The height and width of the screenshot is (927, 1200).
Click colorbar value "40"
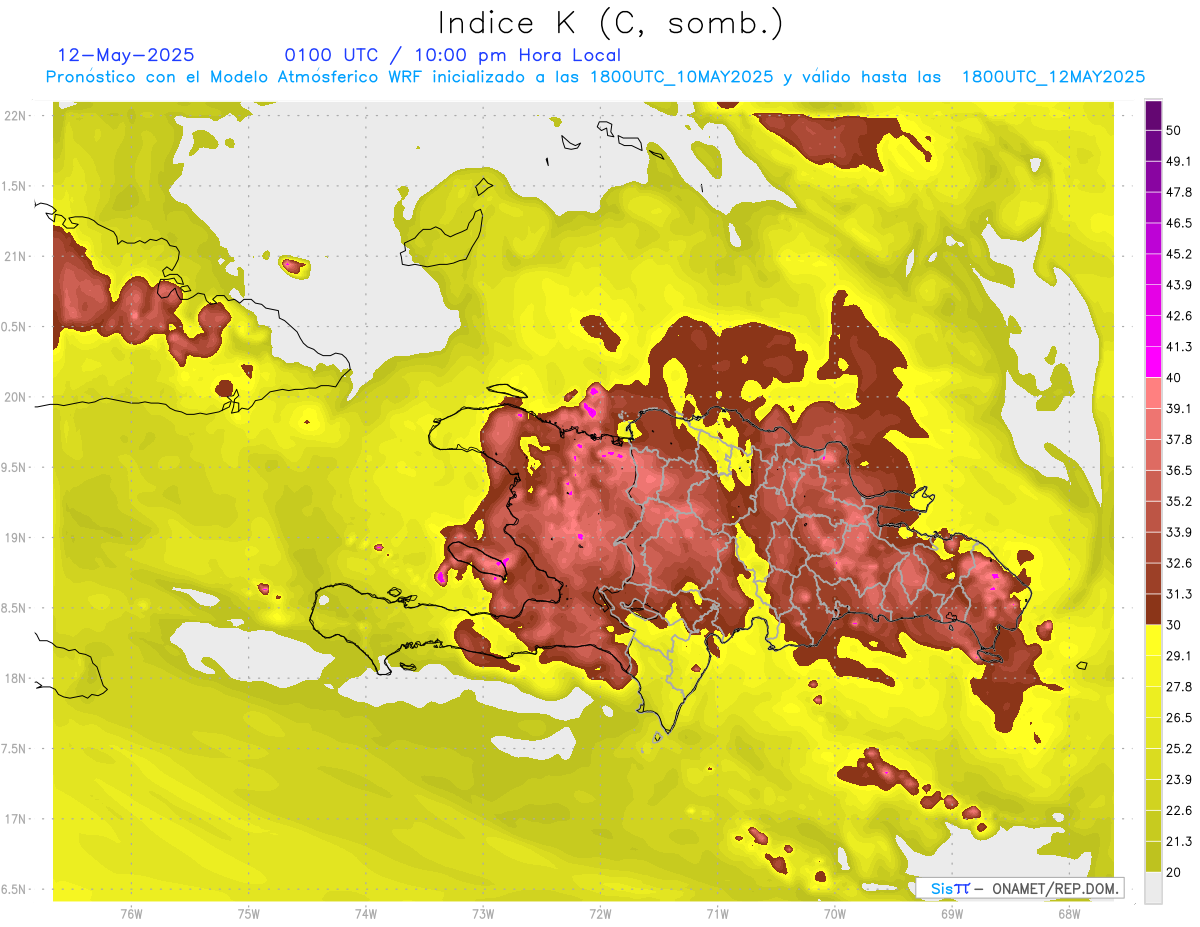pos(1173,378)
